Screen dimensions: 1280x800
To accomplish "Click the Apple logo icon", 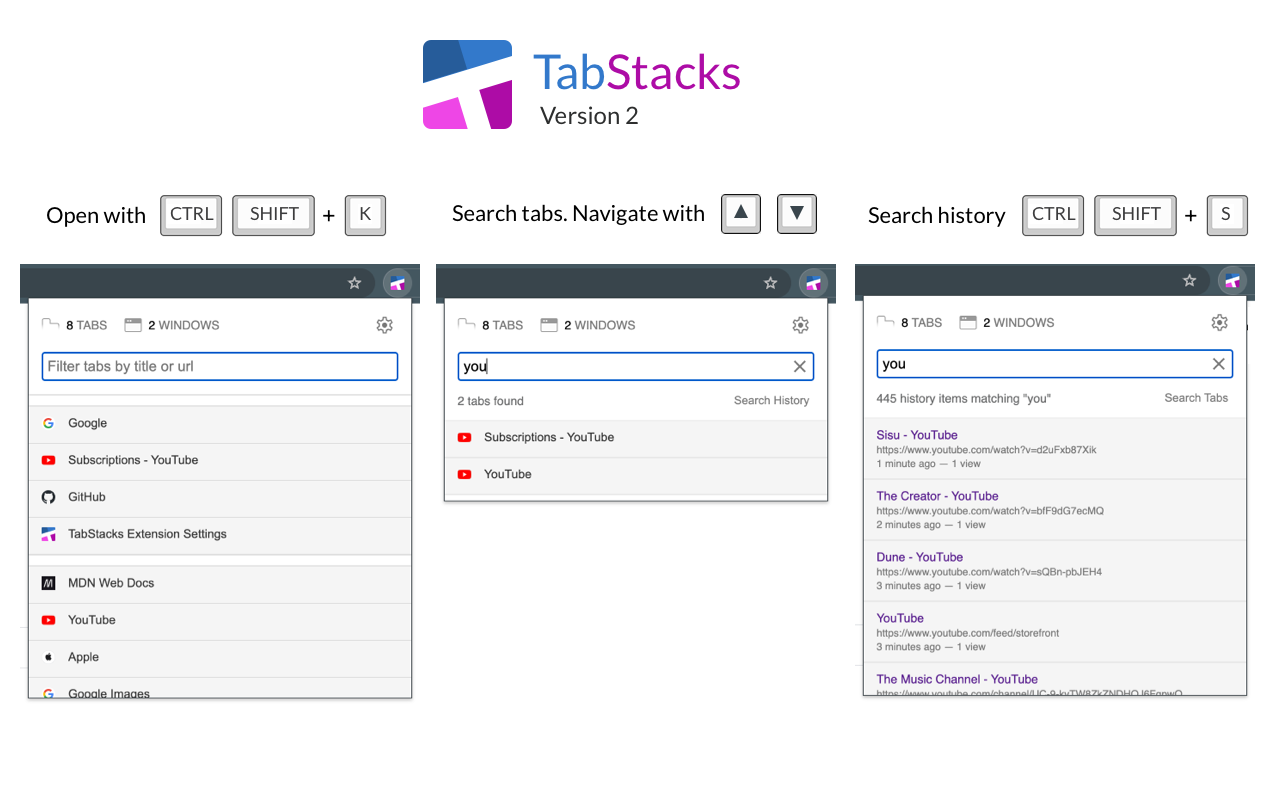I will [48, 657].
